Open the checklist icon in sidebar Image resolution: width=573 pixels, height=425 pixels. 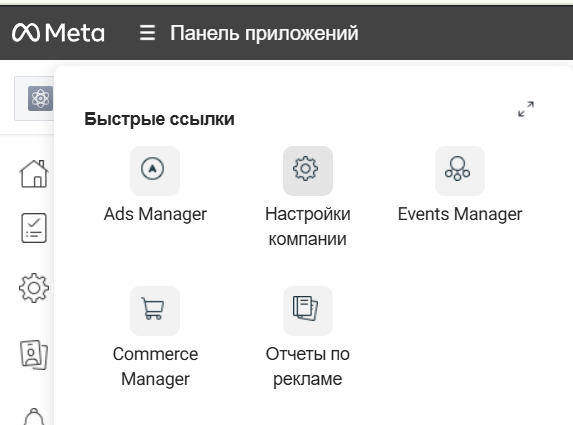34,228
